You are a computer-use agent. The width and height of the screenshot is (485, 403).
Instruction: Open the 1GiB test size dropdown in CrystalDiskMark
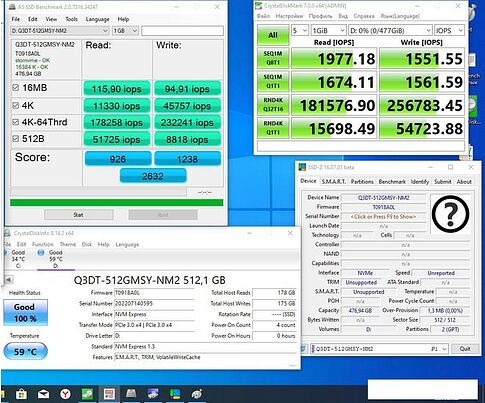328,31
